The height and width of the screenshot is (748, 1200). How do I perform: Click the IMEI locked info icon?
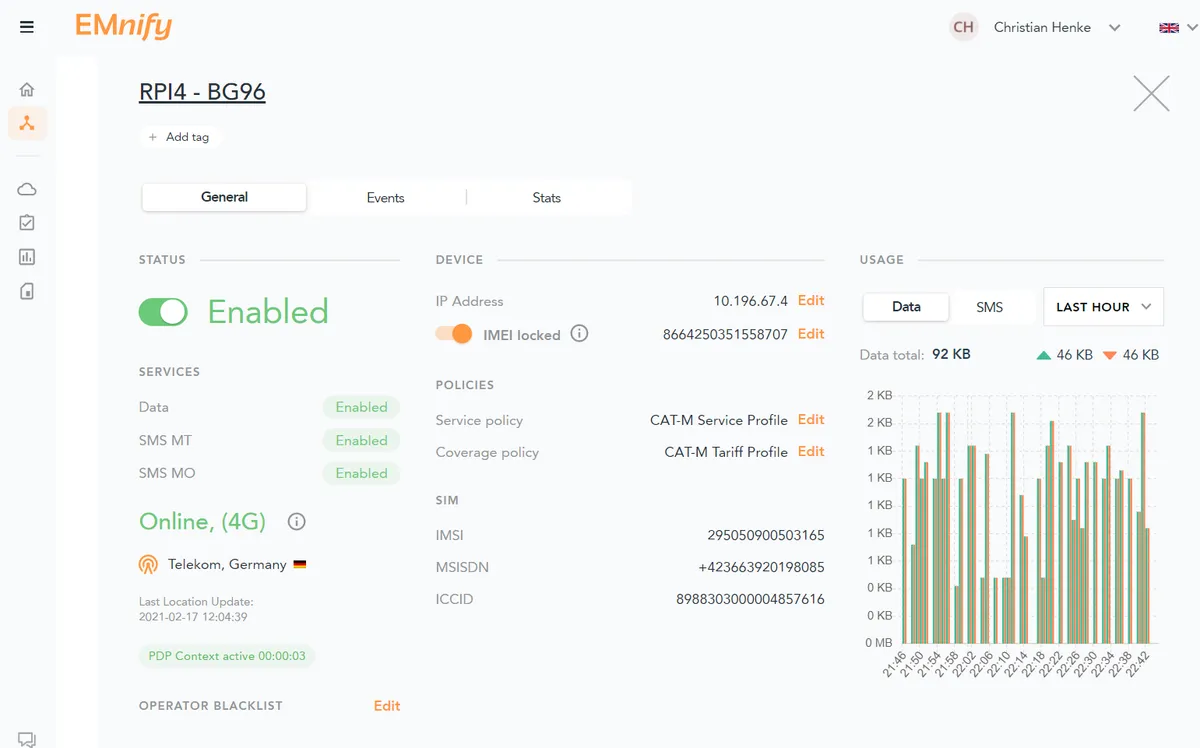coord(579,334)
